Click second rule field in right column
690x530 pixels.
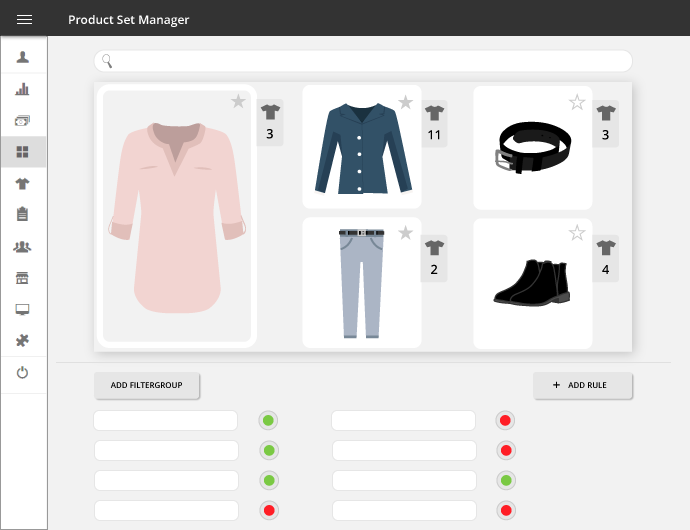(404, 450)
